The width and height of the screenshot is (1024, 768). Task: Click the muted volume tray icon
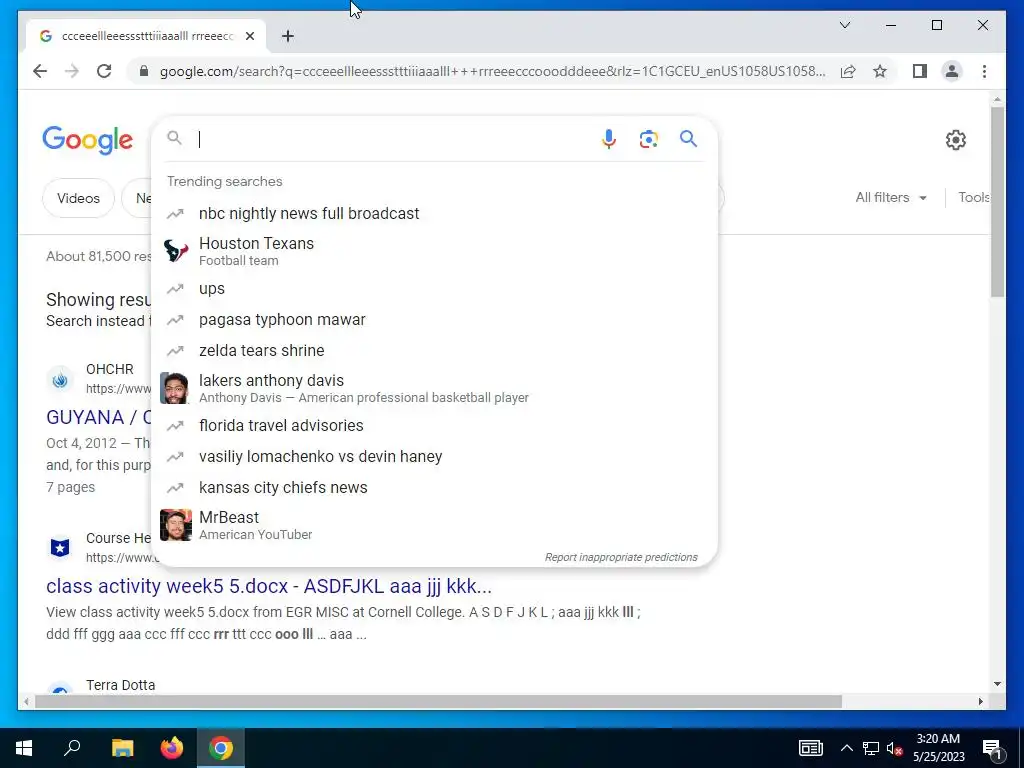895,749
